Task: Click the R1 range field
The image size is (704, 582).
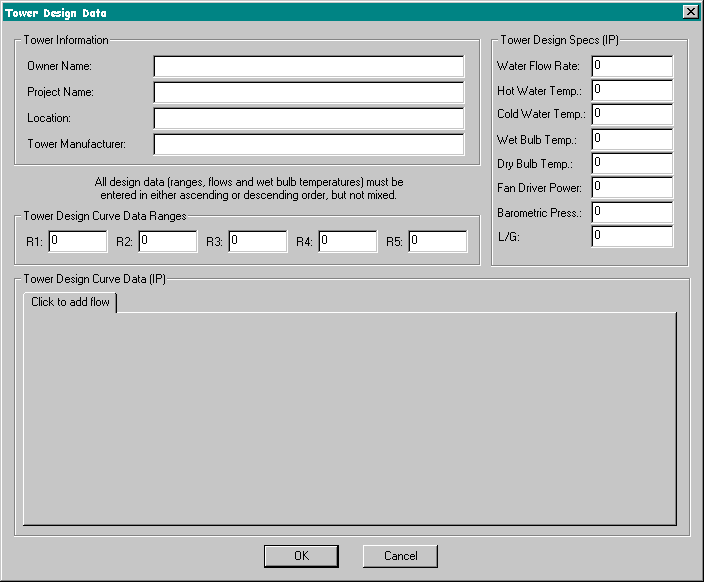Action: point(77,241)
